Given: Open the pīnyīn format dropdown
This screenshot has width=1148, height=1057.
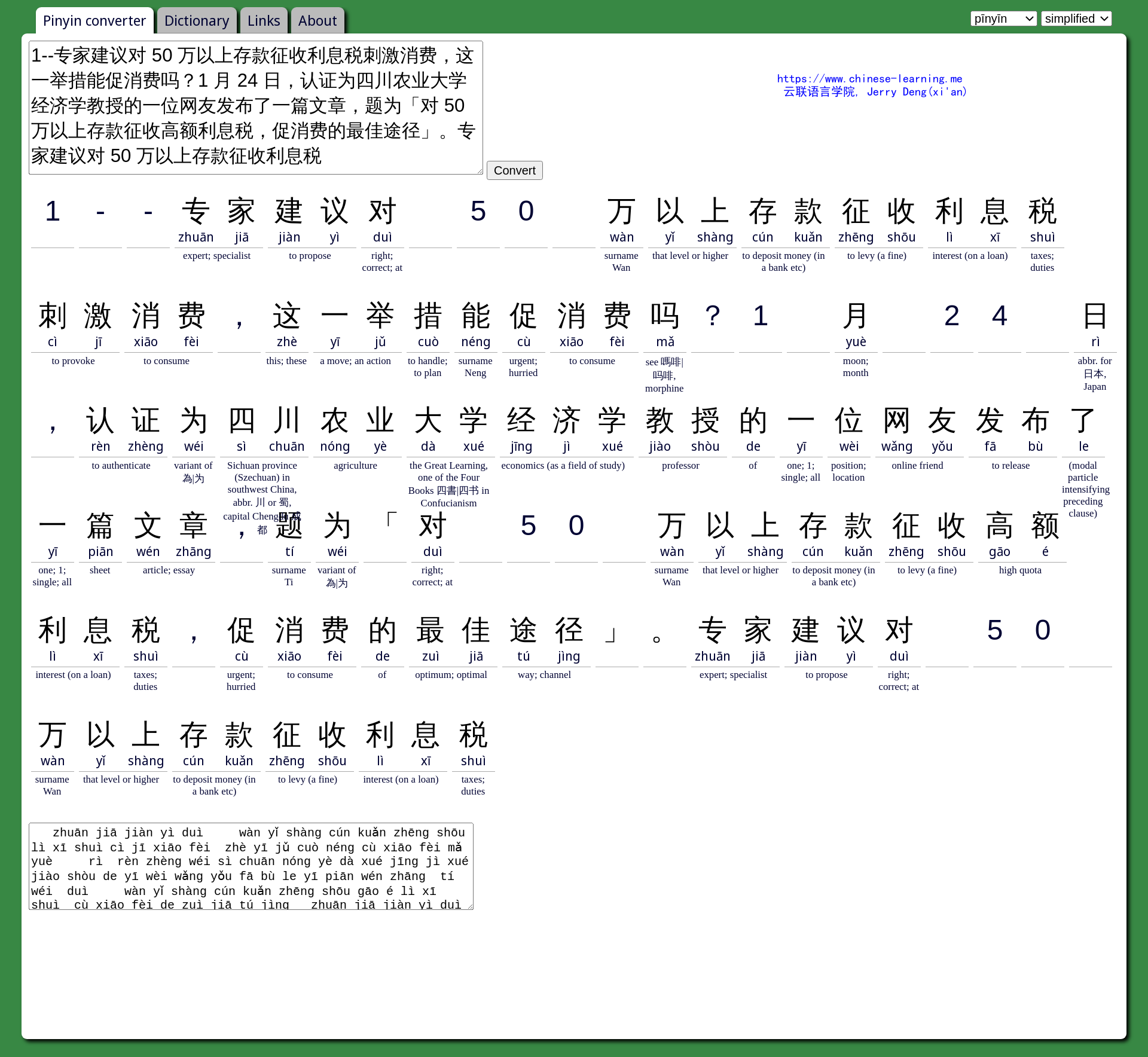Looking at the screenshot, I should pyautogui.click(x=1003, y=19).
